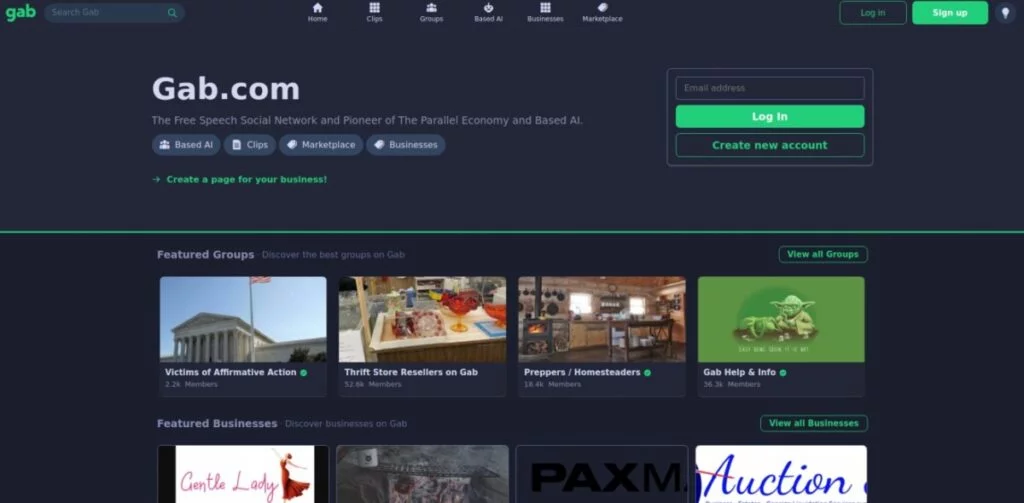Follow Create a page for your business link
Image resolution: width=1024 pixels, height=503 pixels.
247,179
